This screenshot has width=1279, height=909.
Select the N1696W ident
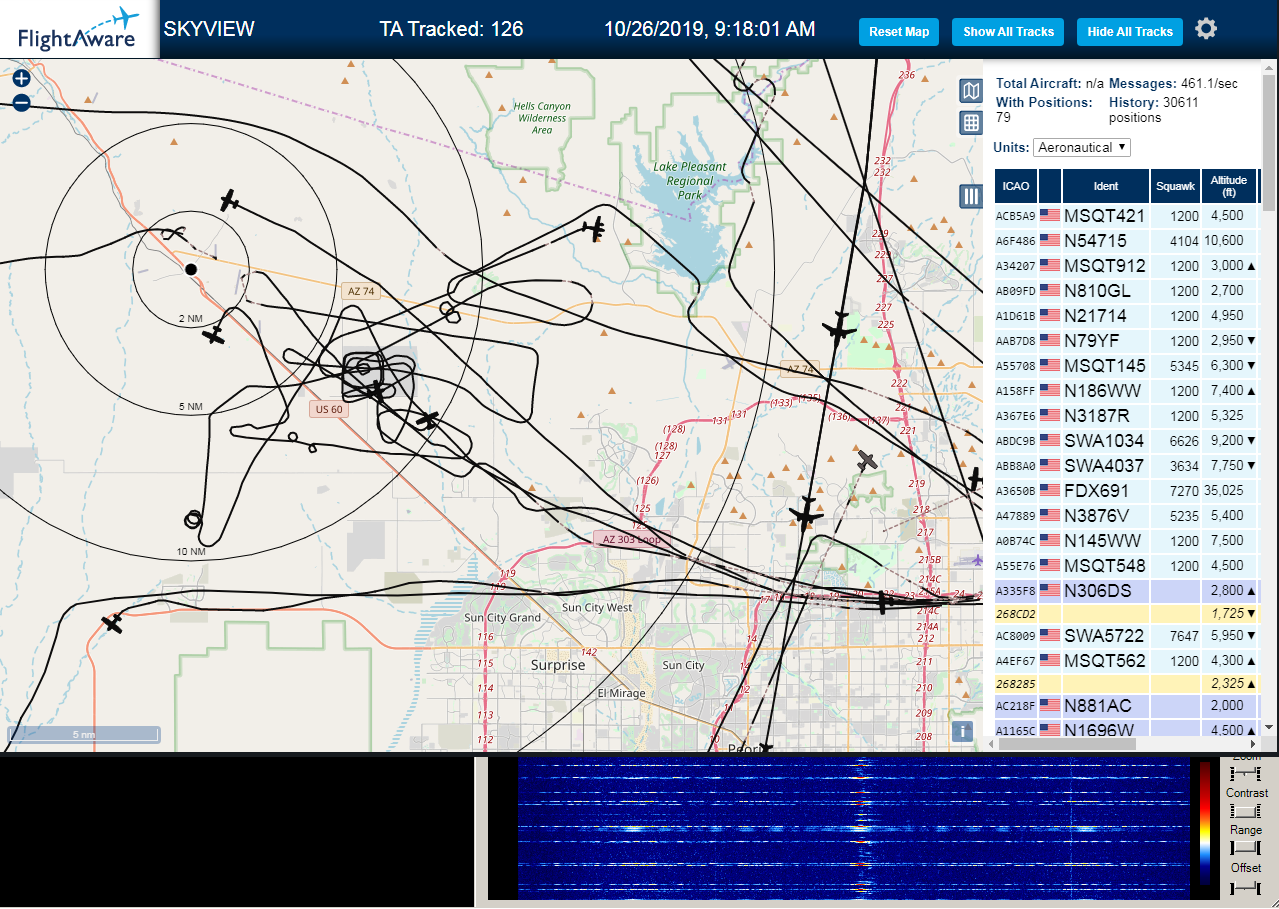coord(1099,730)
